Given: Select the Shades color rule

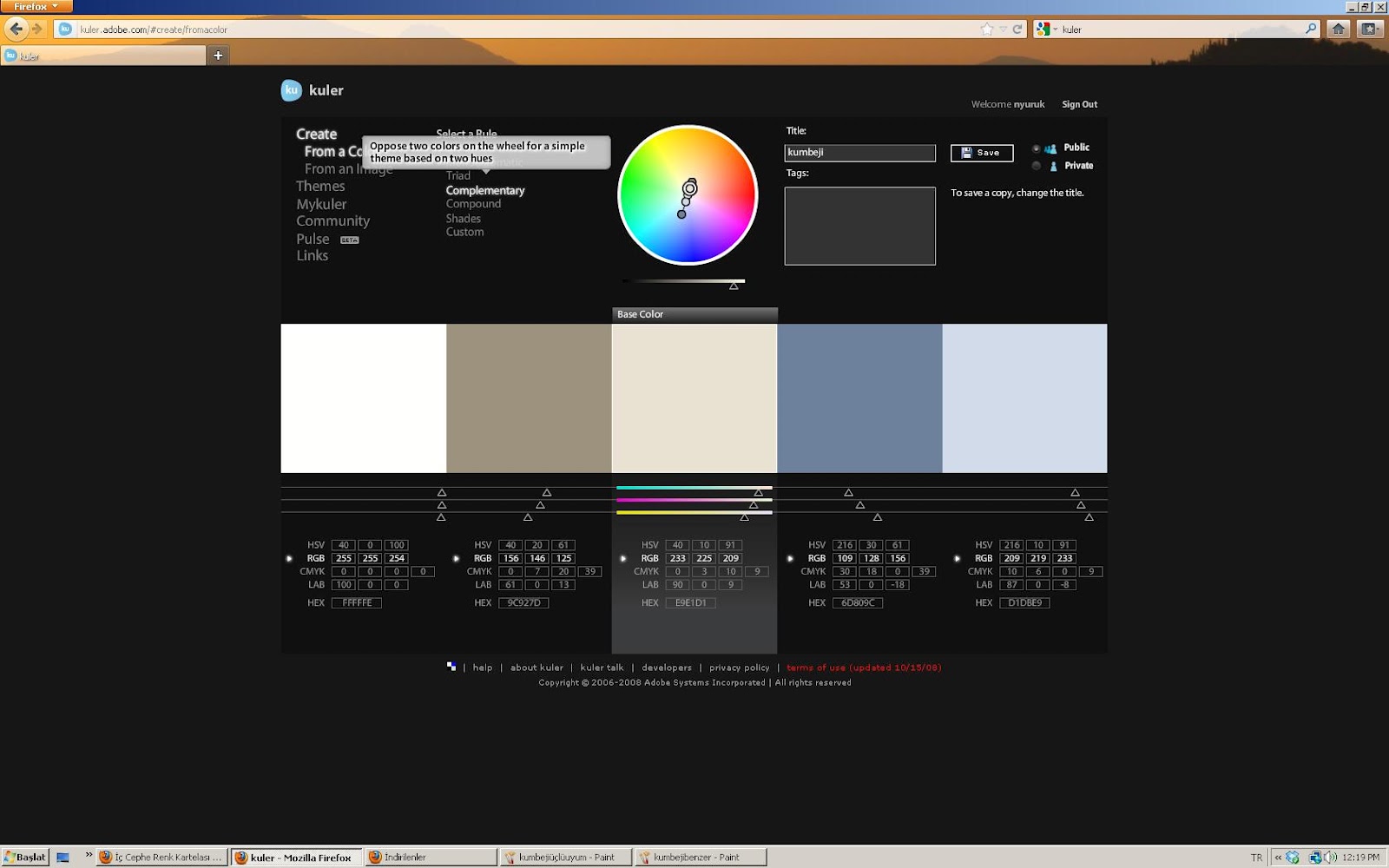Looking at the screenshot, I should tap(463, 219).
